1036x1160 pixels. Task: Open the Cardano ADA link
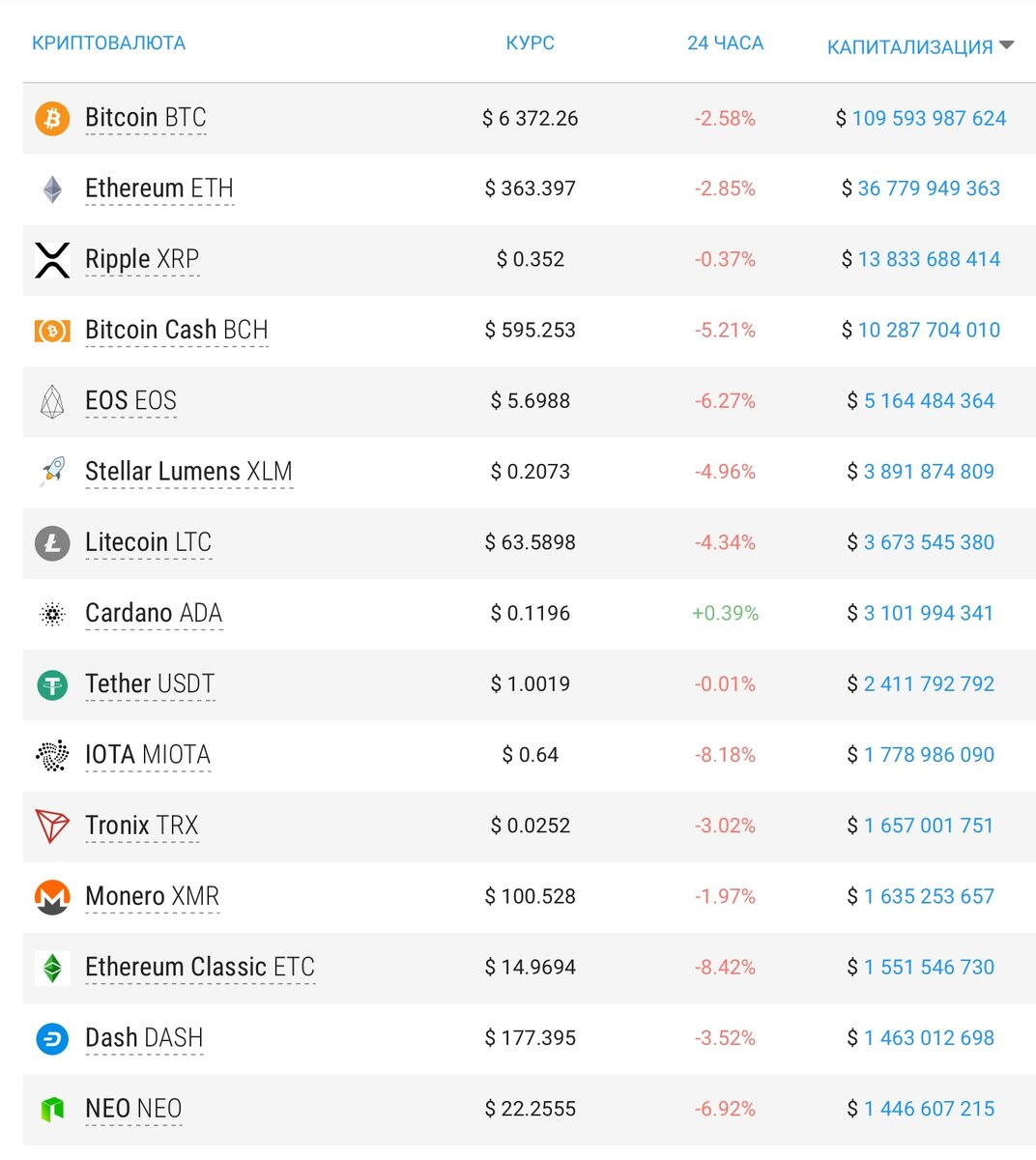[x=154, y=613]
